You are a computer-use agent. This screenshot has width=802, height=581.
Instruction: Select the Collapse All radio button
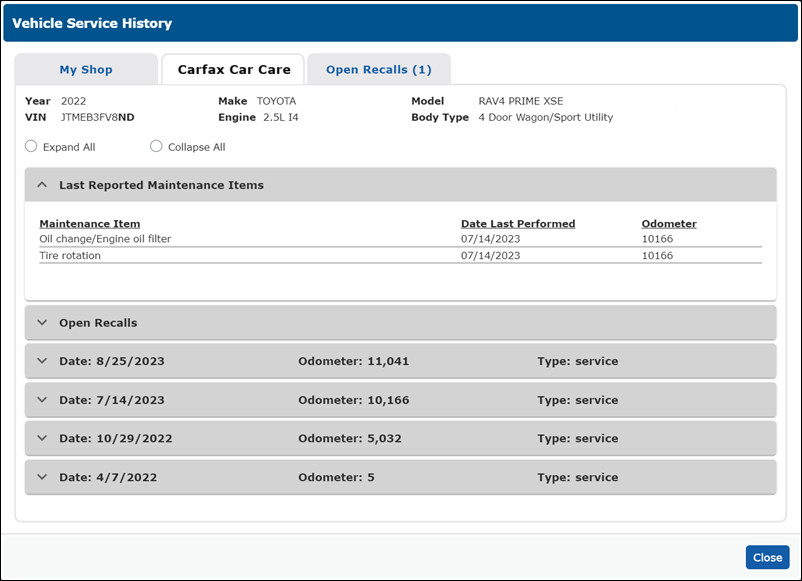click(x=156, y=146)
